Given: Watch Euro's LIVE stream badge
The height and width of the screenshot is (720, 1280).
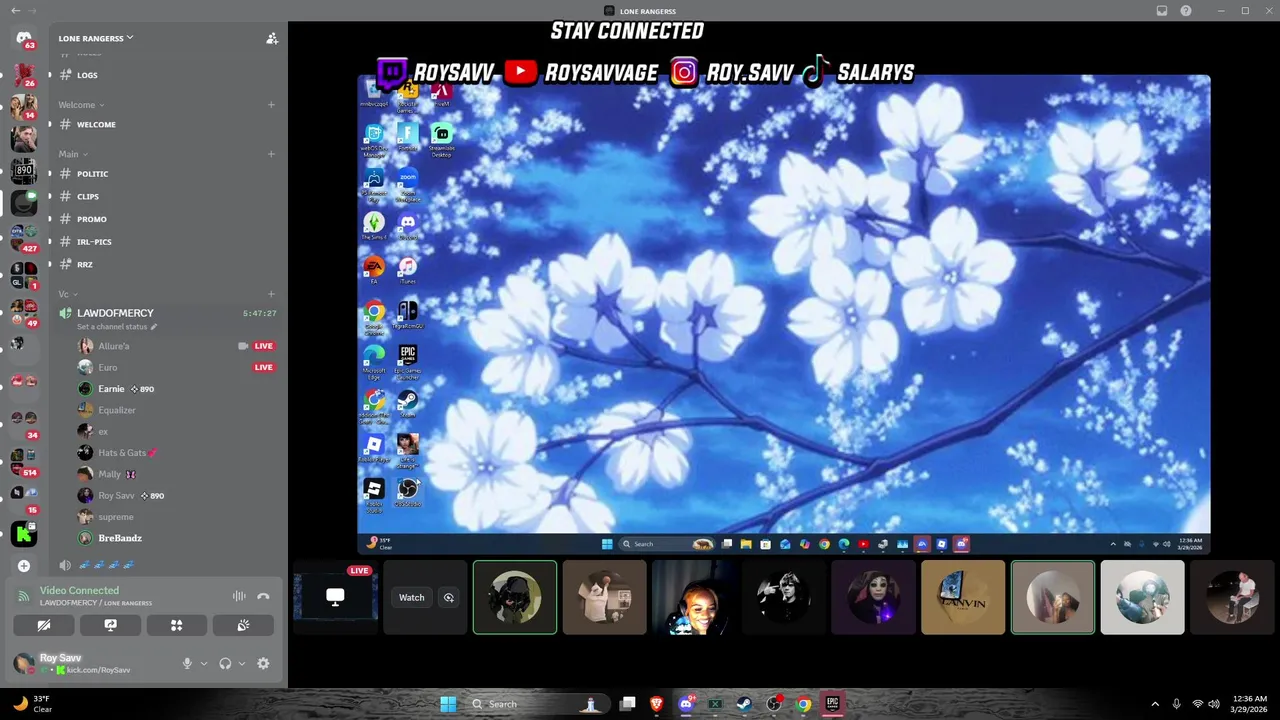Looking at the screenshot, I should 263,367.
